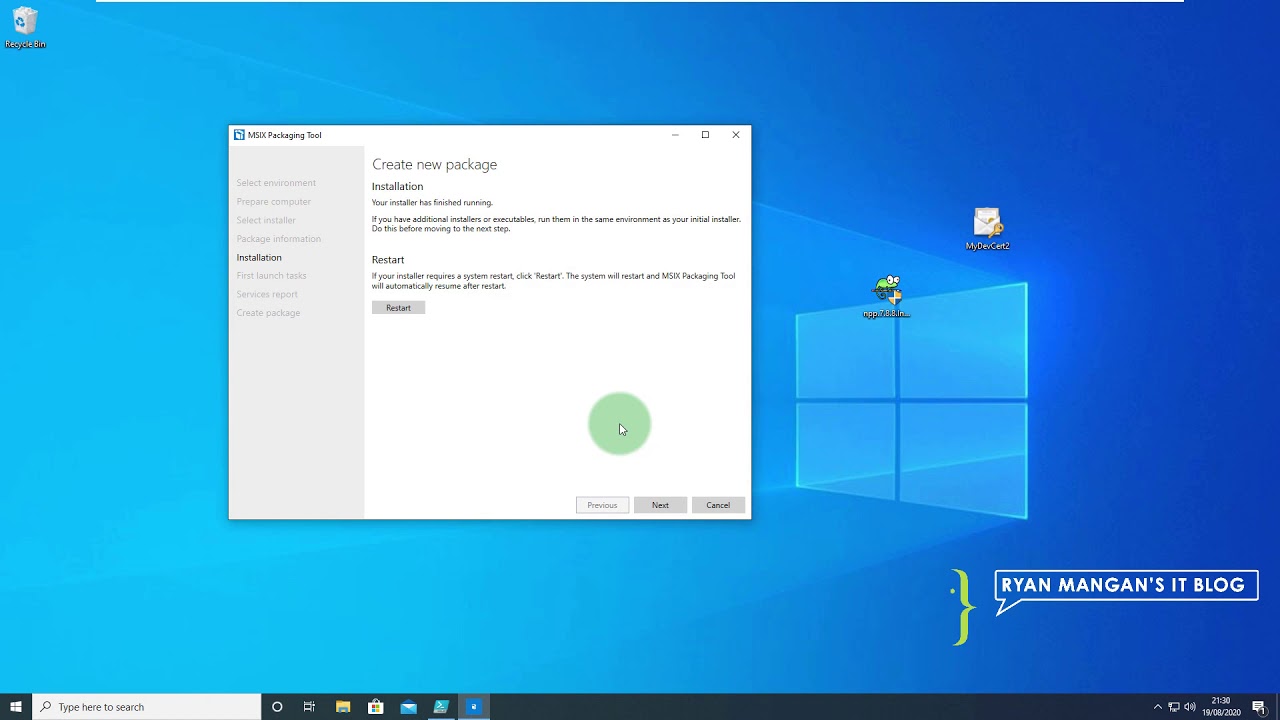Select the Services report step
Image resolution: width=1280 pixels, height=720 pixels.
coord(267,294)
